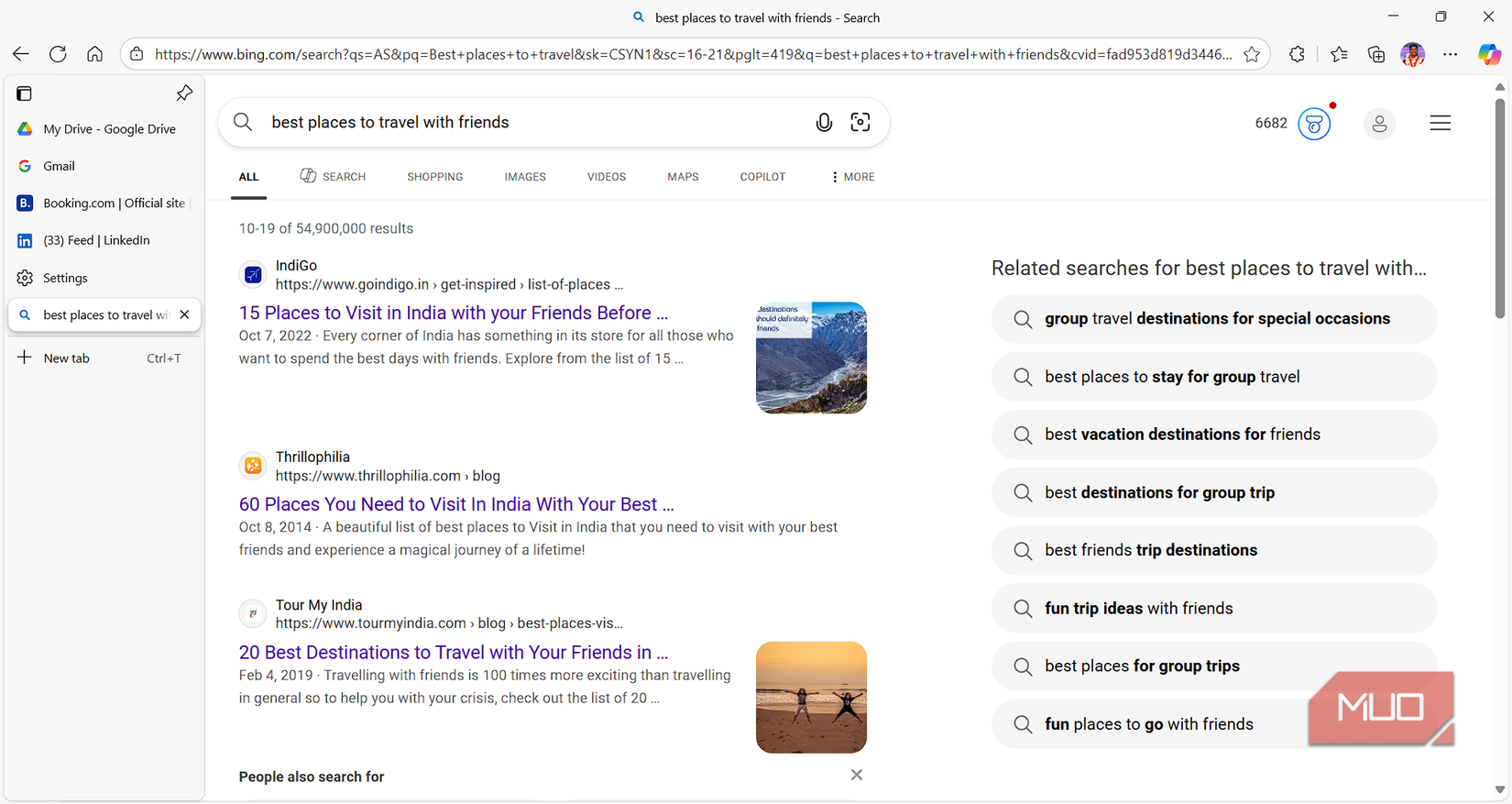Switch to the Gmail tab
Viewport: 1512px width, 804px height.
pos(59,166)
